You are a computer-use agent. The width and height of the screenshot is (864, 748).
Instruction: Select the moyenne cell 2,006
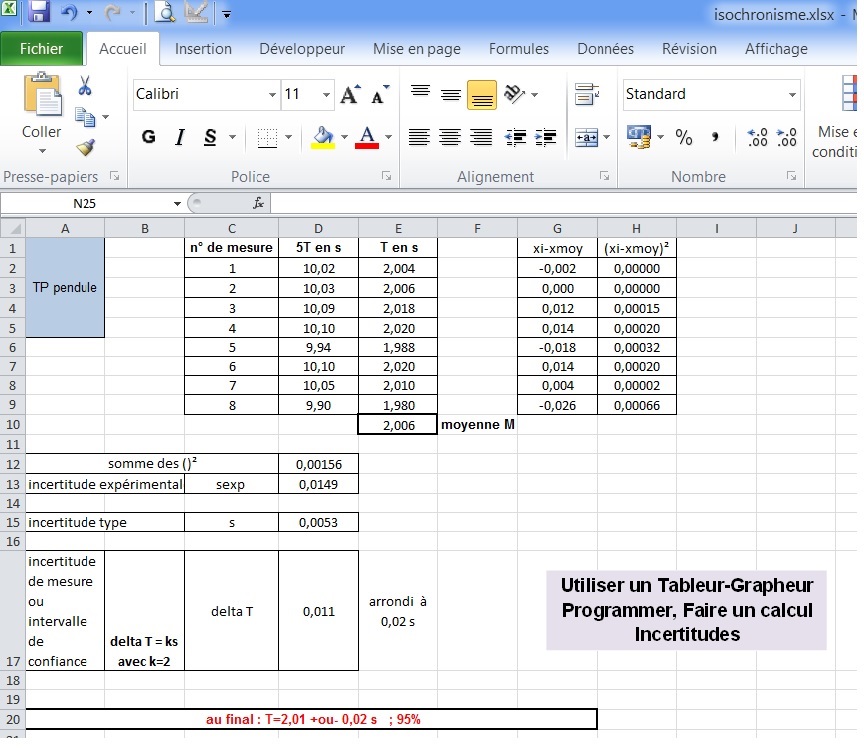[398, 425]
